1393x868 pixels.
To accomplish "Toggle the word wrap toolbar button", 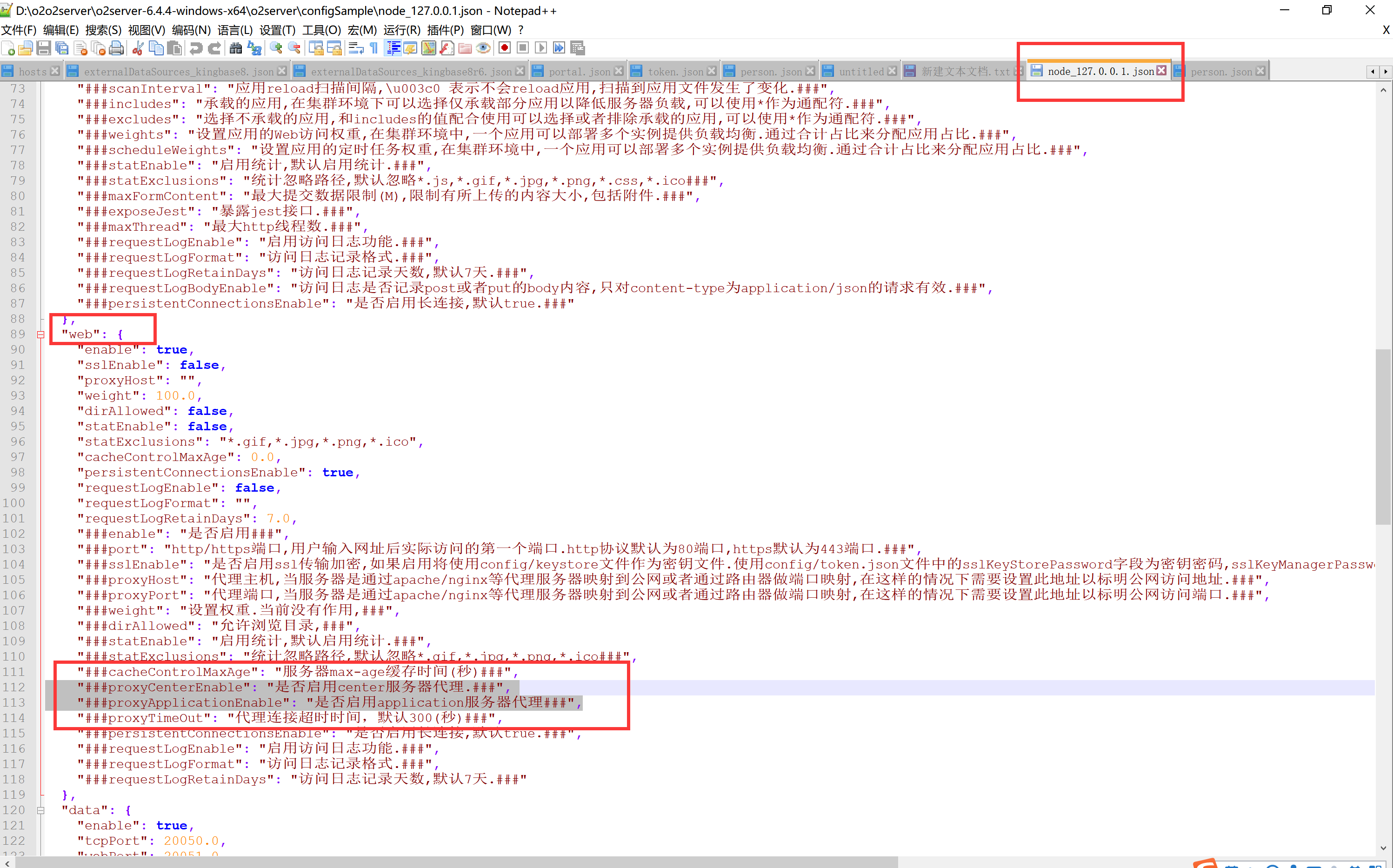I will click(356, 48).
